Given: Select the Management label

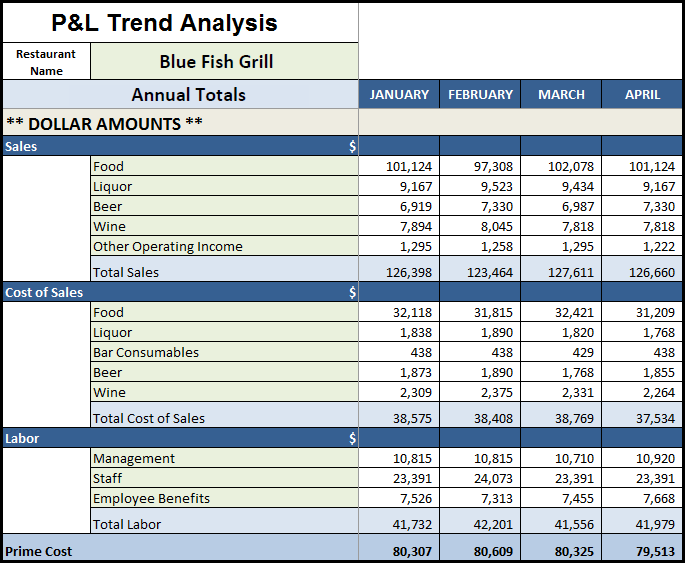Looking at the screenshot, I should tap(225, 458).
